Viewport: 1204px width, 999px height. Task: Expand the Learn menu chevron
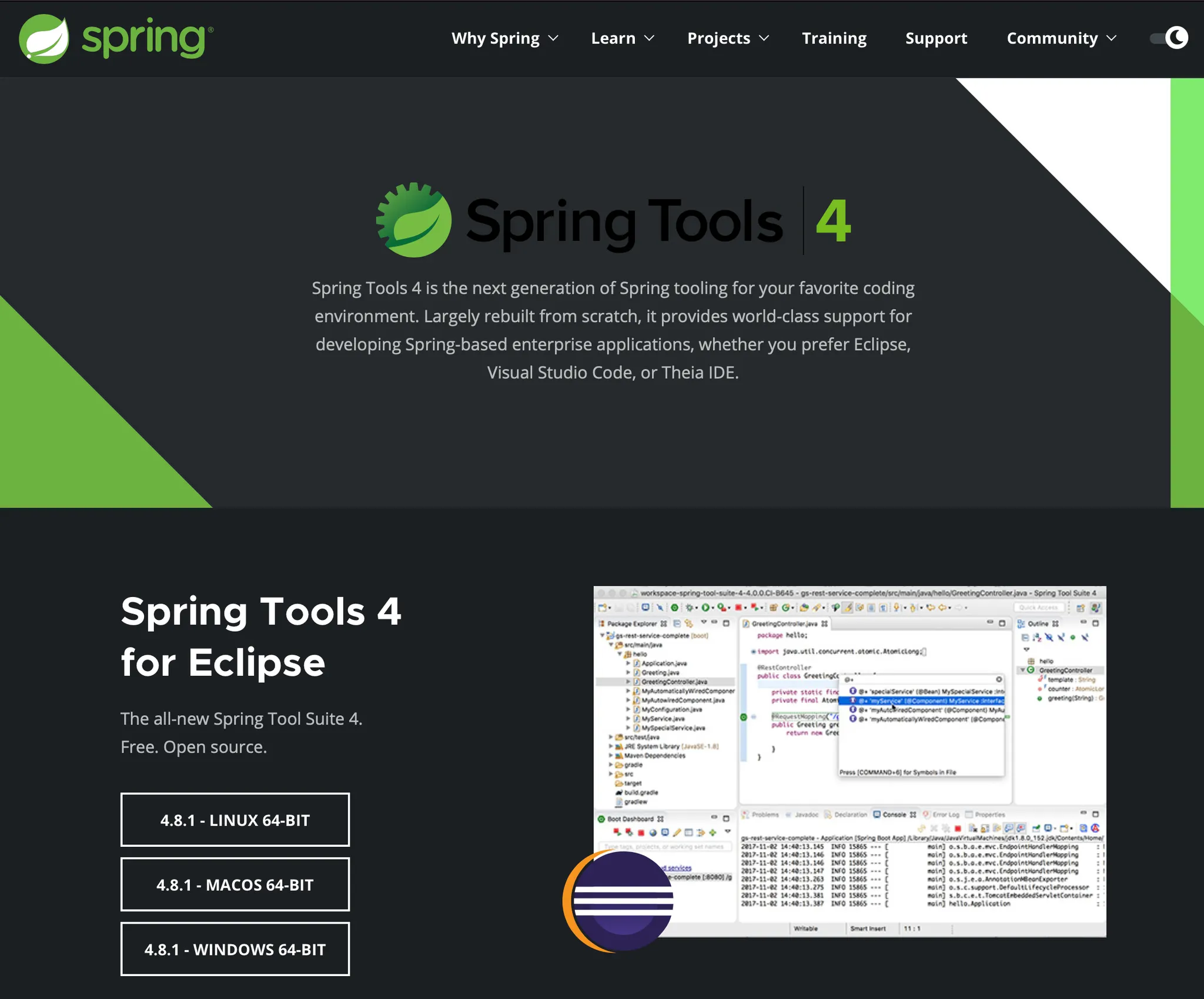point(649,38)
